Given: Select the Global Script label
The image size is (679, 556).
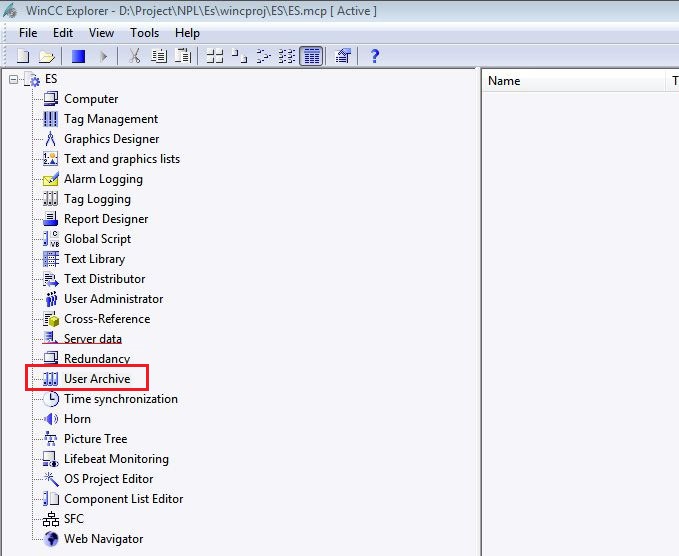Looking at the screenshot, I should click(x=97, y=239).
